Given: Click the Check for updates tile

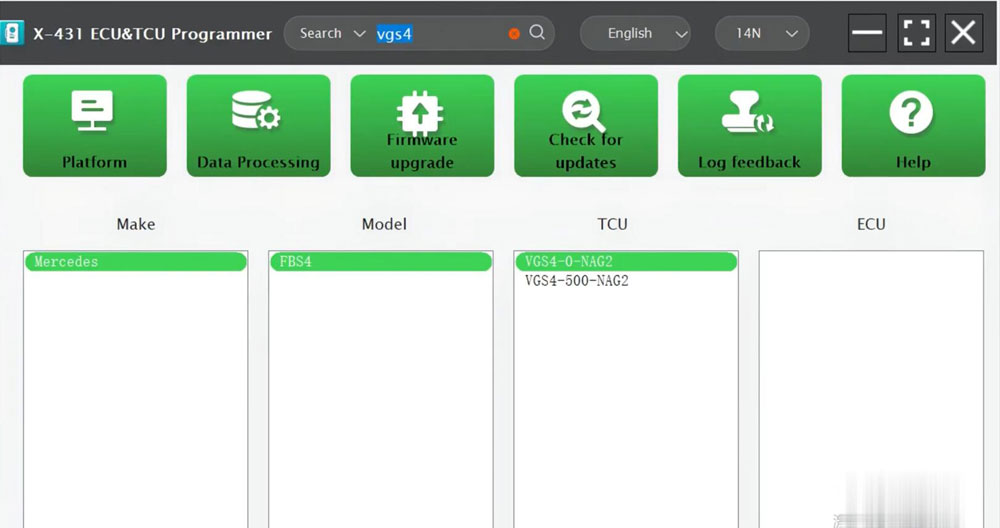Looking at the screenshot, I should tap(586, 126).
